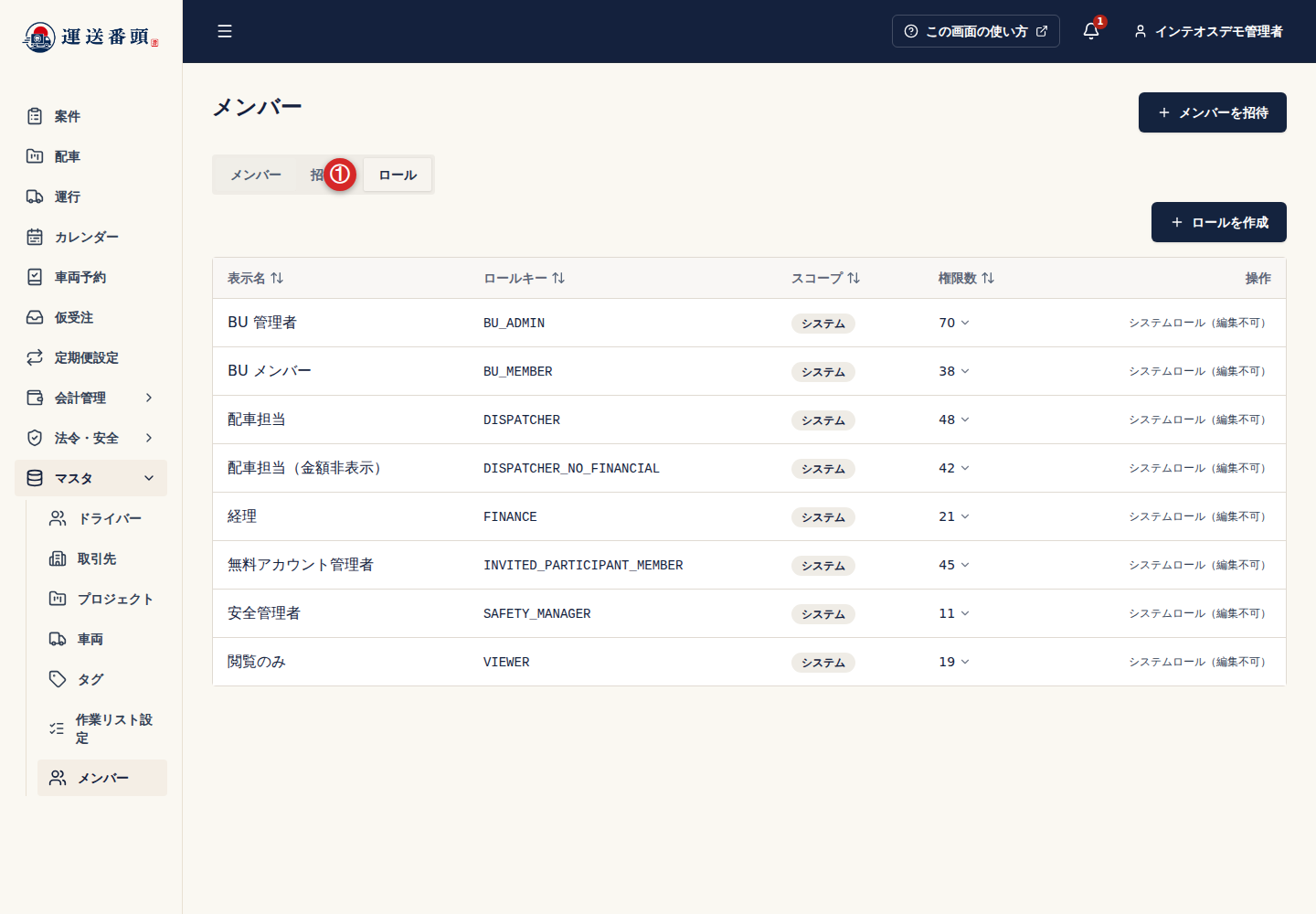
Task: Expand the 70 permissions of BU 管理者
Action: coord(954,323)
